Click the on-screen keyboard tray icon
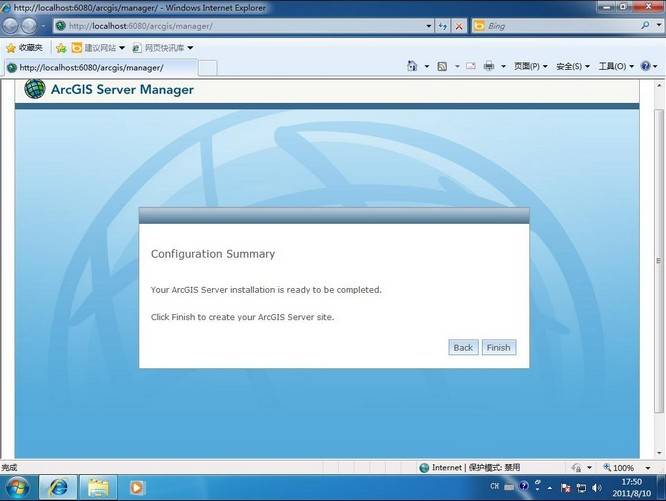Viewport: 666px width, 501px height. click(509, 487)
